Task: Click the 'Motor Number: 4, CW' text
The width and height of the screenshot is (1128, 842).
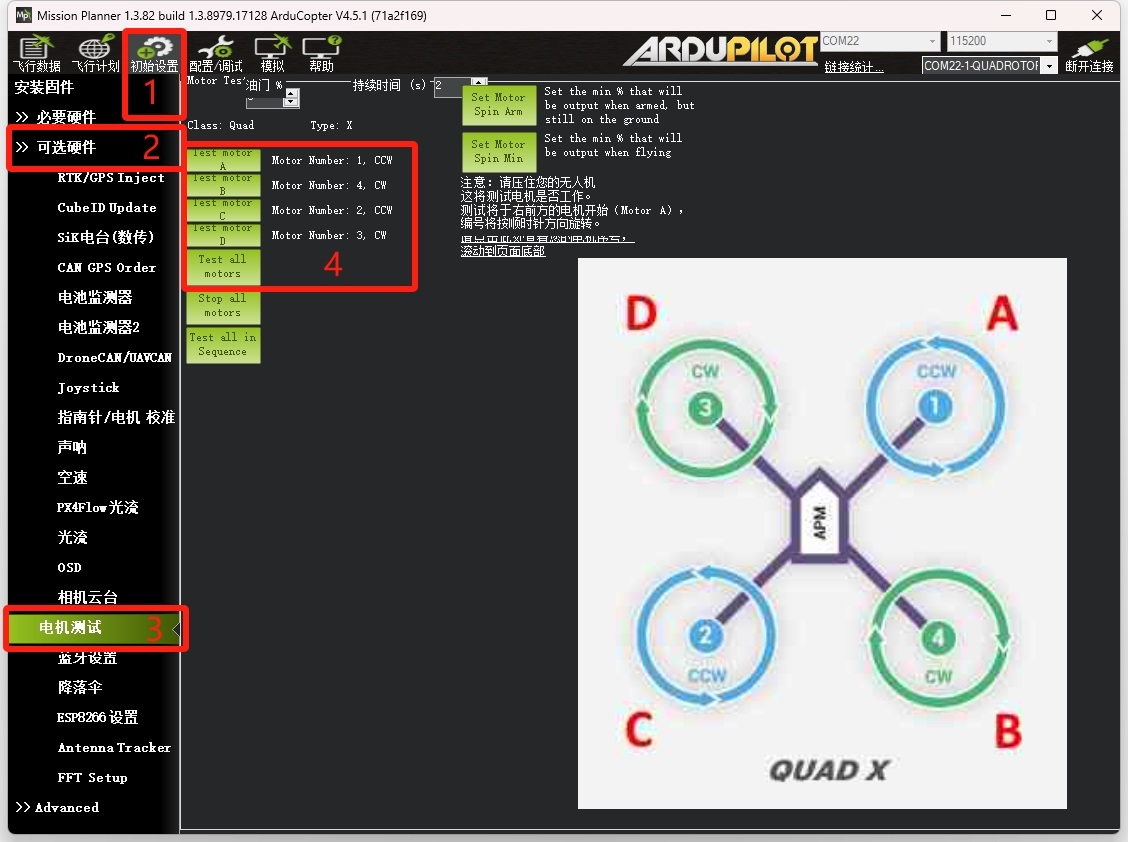Action: pos(329,186)
